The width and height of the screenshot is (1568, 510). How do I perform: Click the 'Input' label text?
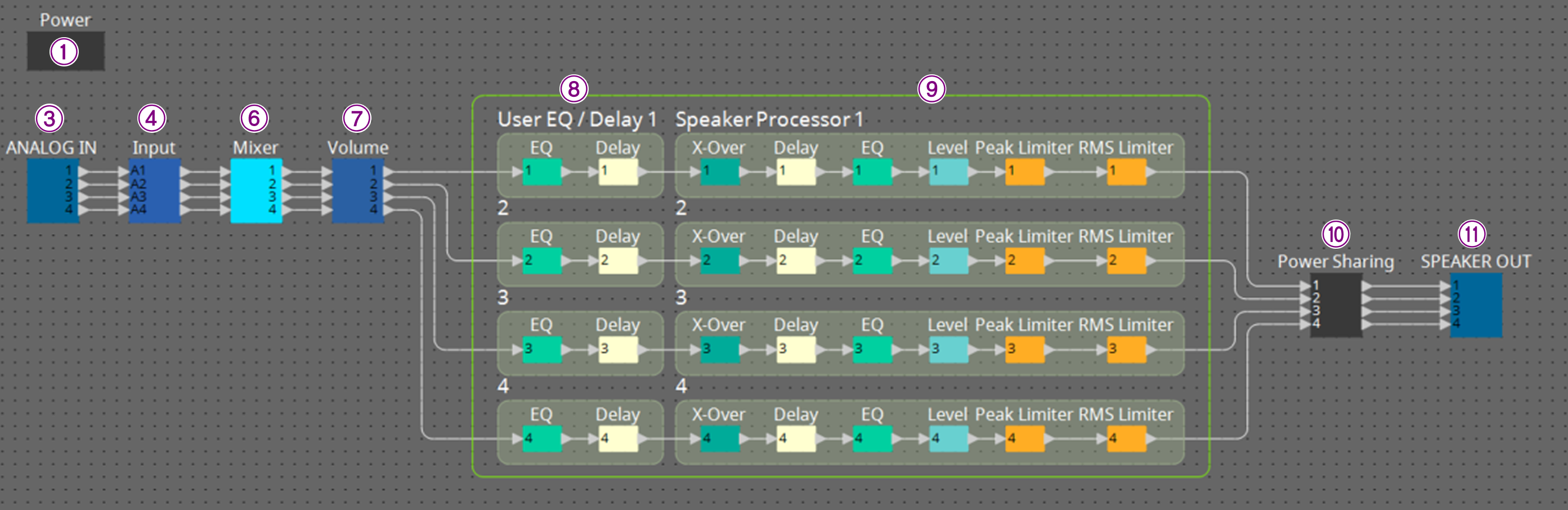(x=154, y=149)
